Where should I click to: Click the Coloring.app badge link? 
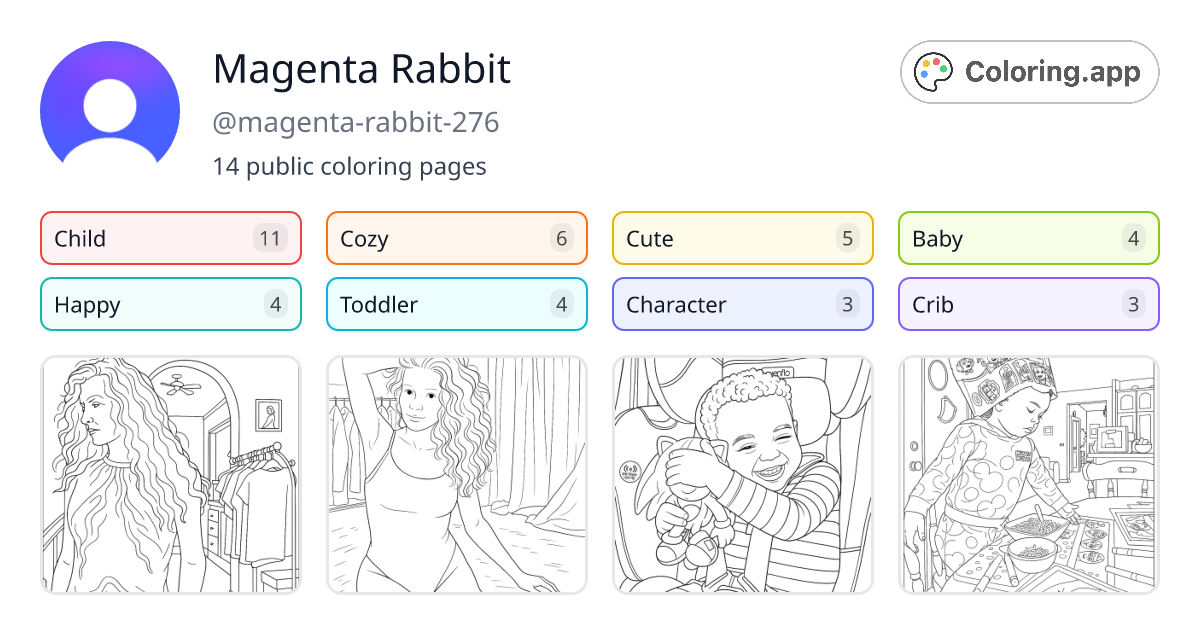1029,71
